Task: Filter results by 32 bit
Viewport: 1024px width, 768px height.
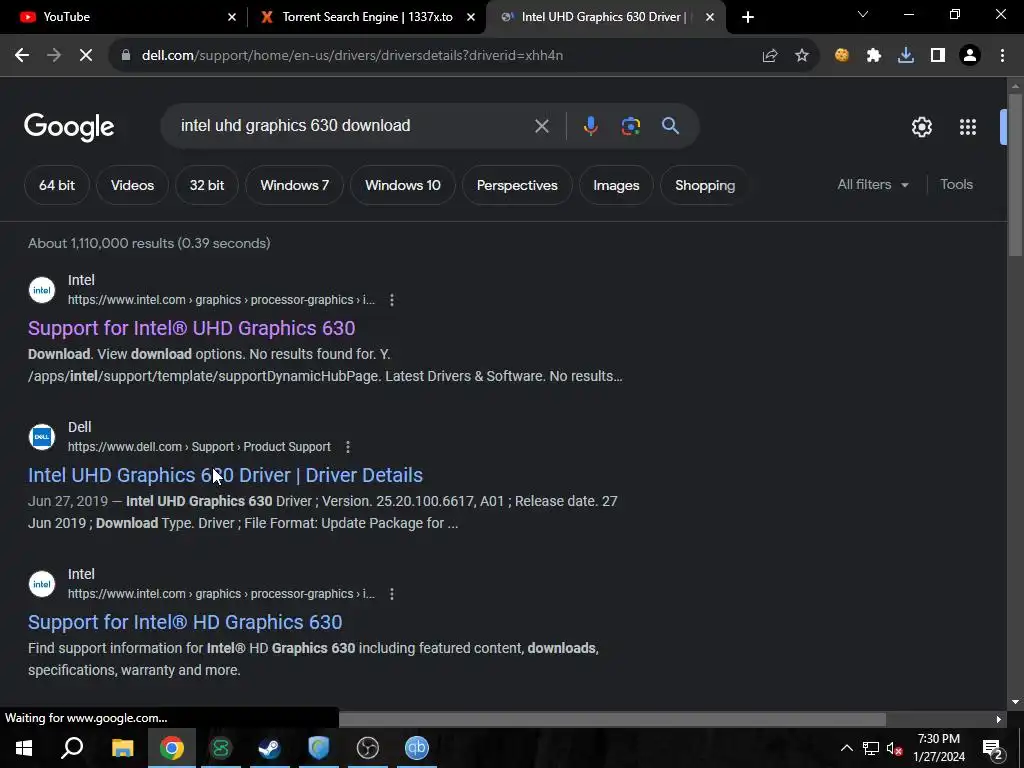Action: coord(207,185)
